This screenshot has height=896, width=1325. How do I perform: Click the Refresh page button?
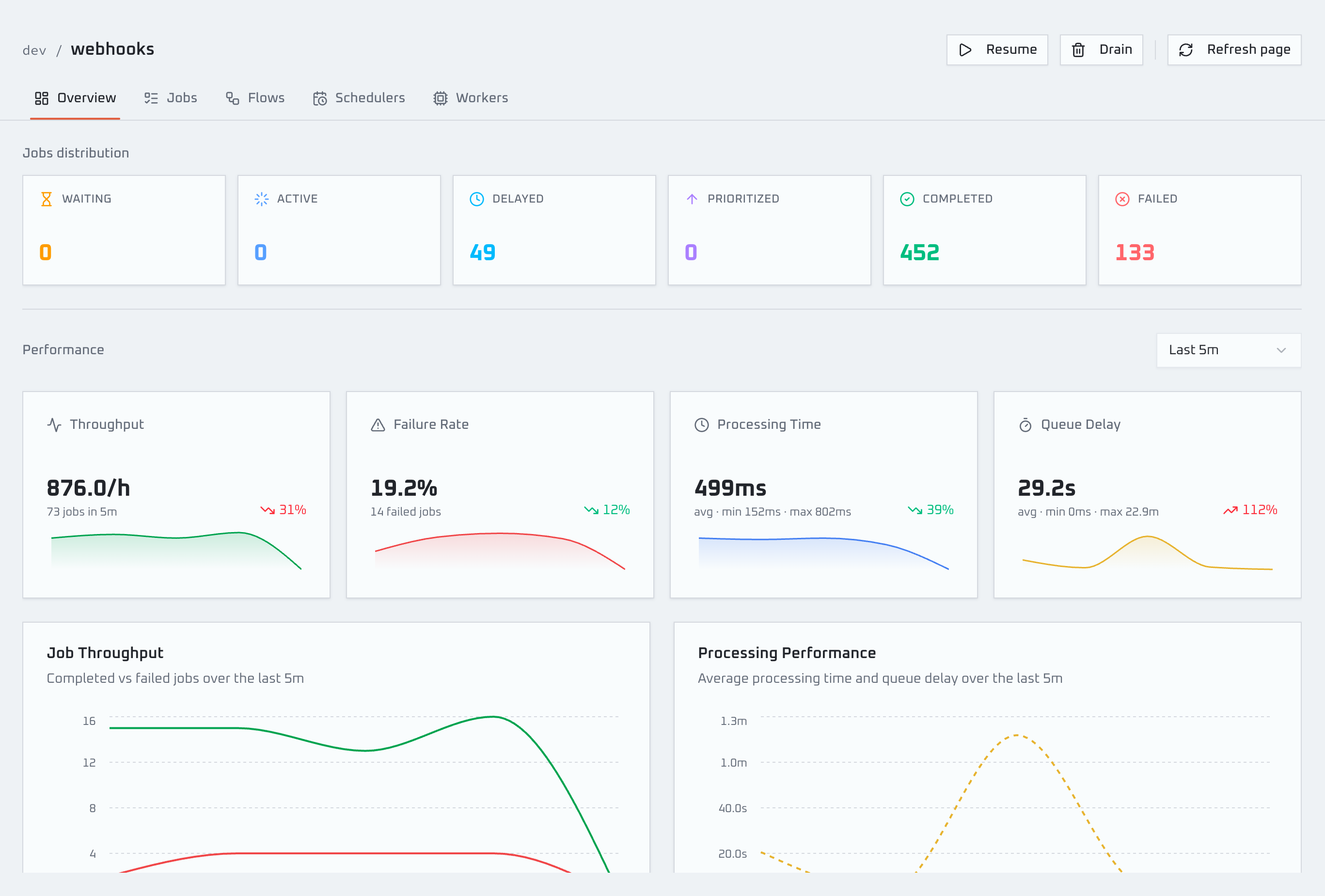point(1234,50)
